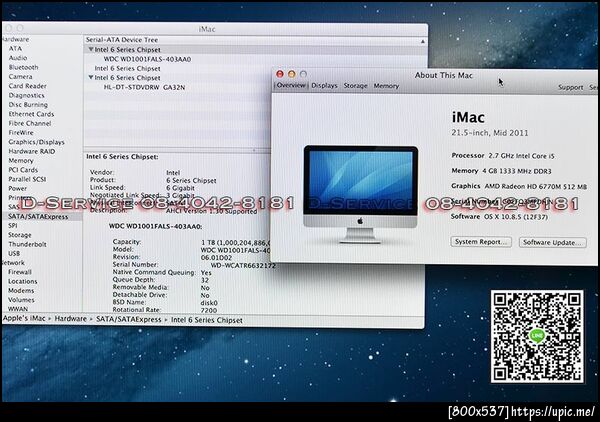Click the Link Speed value 6 Gigabit
The height and width of the screenshot is (422, 600).
pos(180,188)
